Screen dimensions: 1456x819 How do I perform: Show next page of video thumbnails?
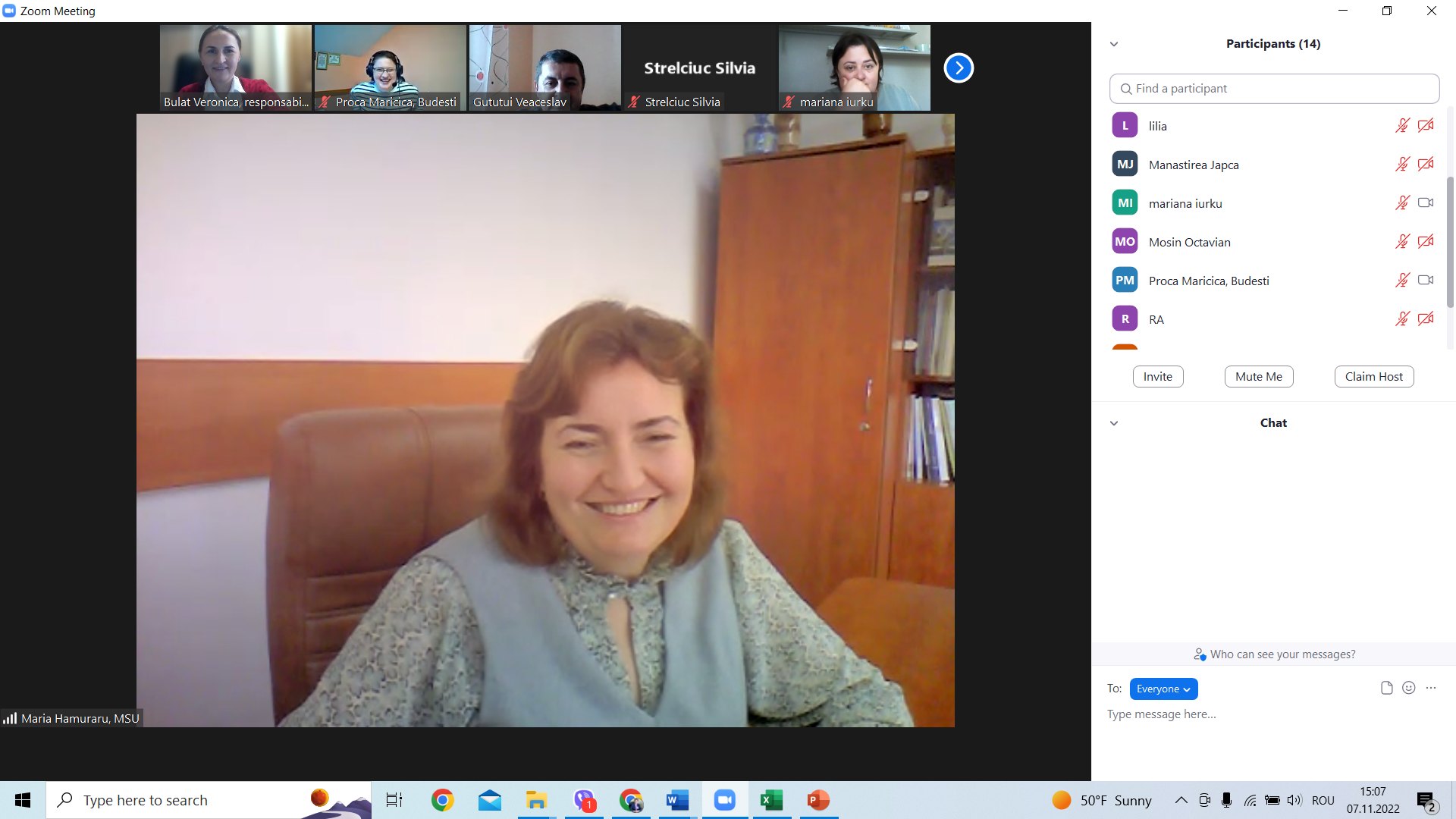coord(959,68)
